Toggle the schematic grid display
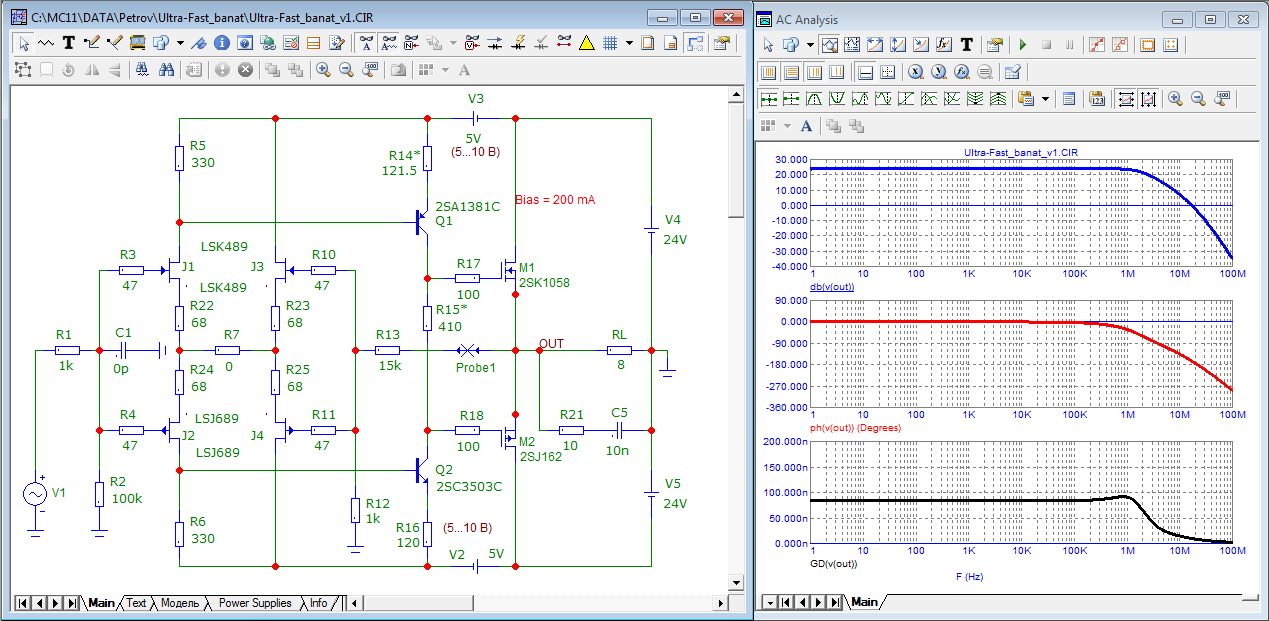The height and width of the screenshot is (621, 1269). point(609,43)
